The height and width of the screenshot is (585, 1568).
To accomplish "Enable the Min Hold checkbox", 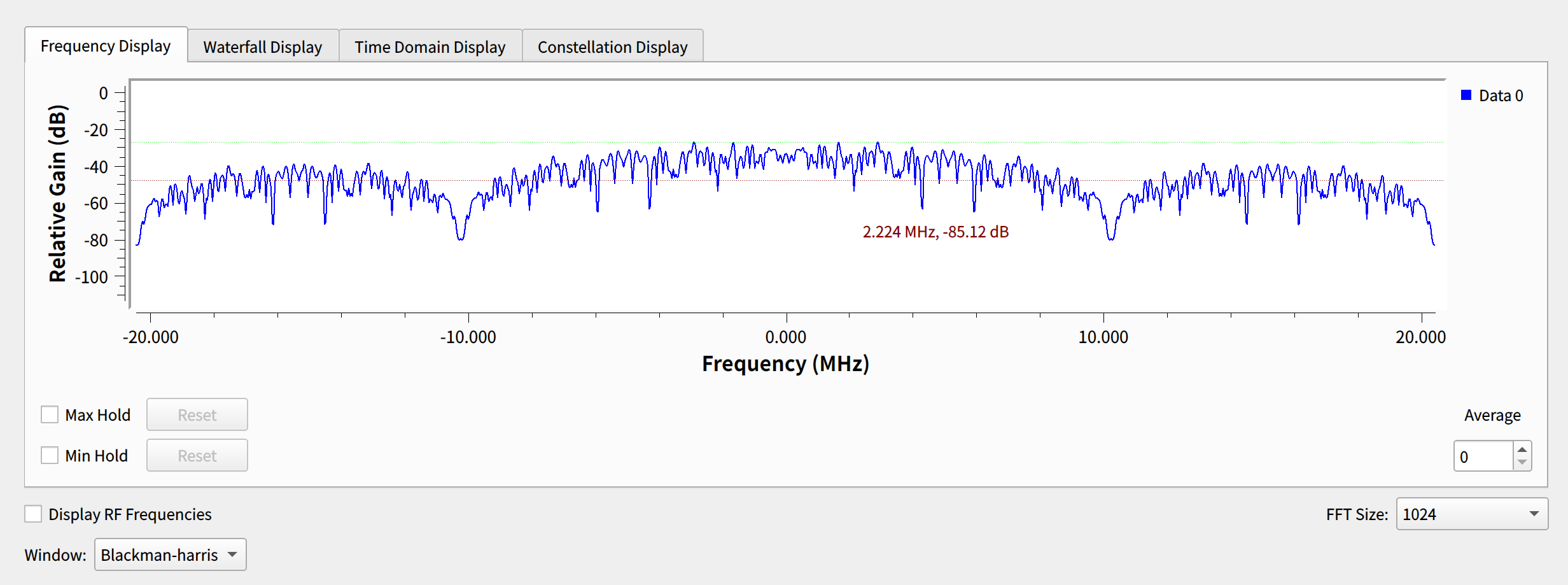I will 50,456.
